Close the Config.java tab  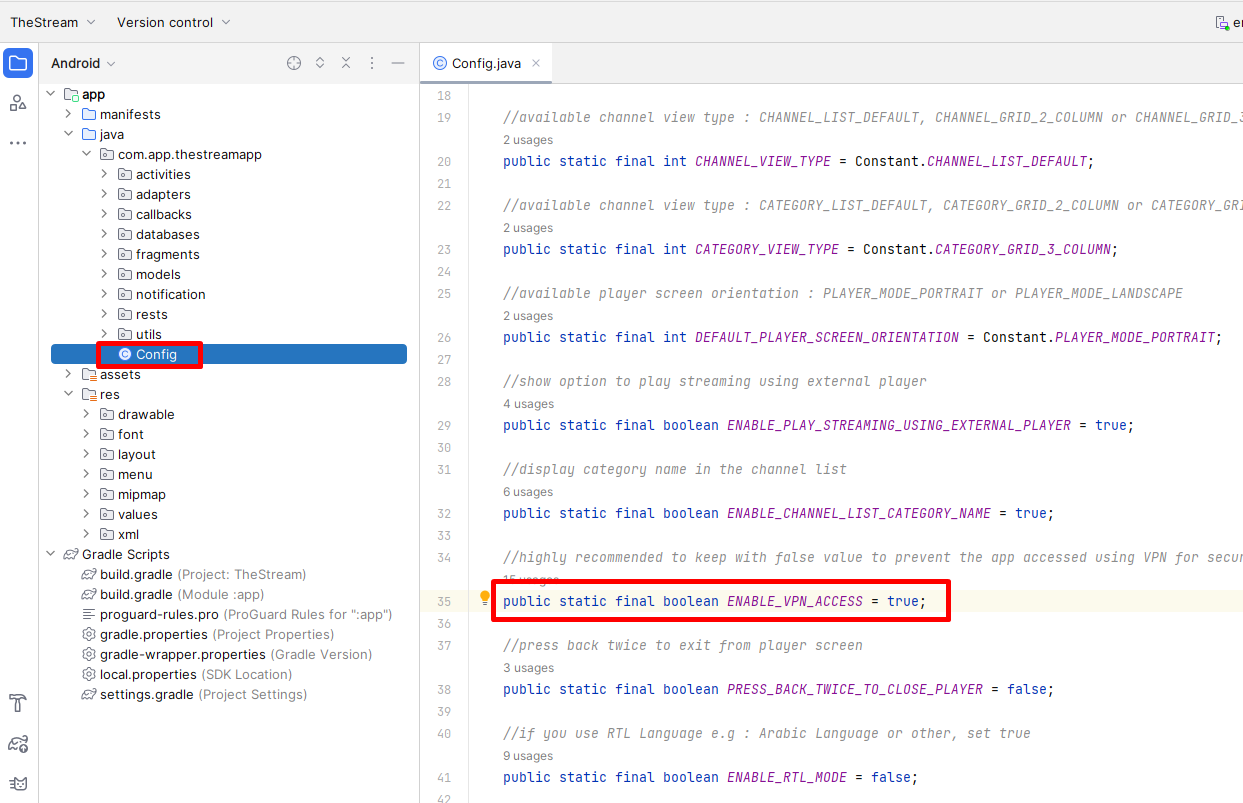pos(536,63)
